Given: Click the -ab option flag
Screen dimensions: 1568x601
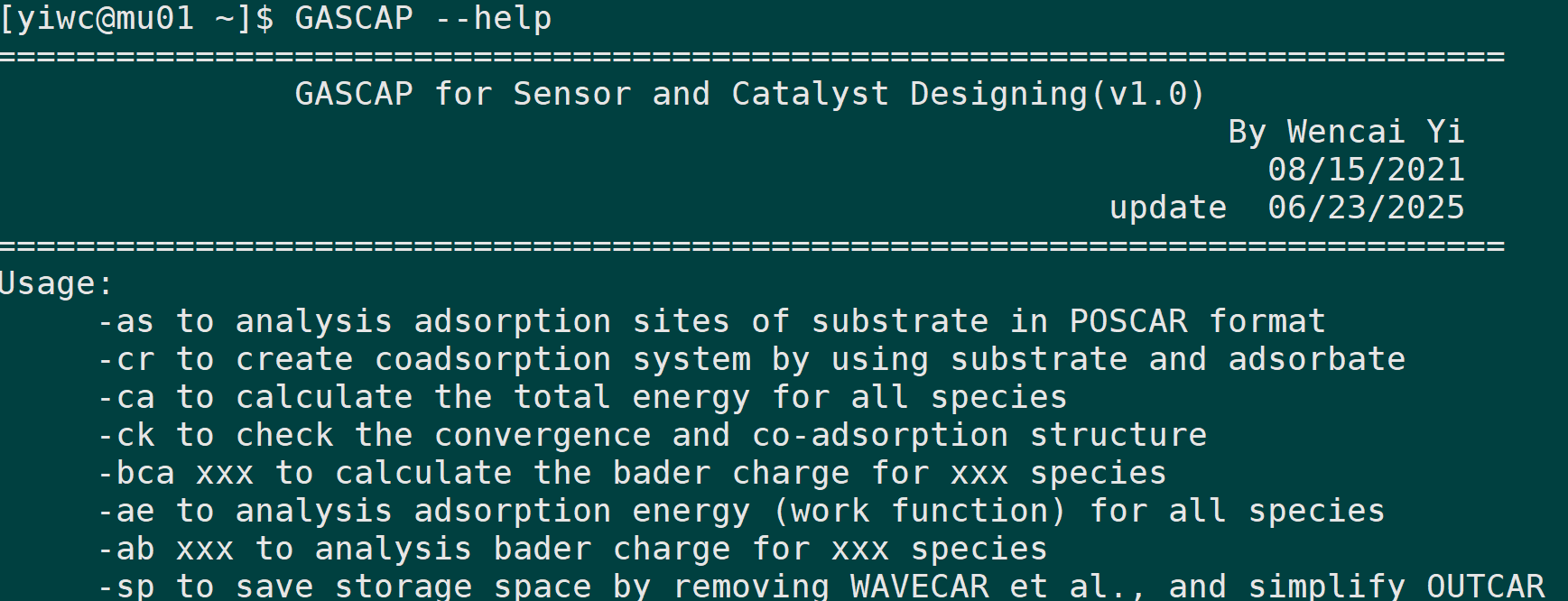Looking at the screenshot, I should [x=125, y=549].
